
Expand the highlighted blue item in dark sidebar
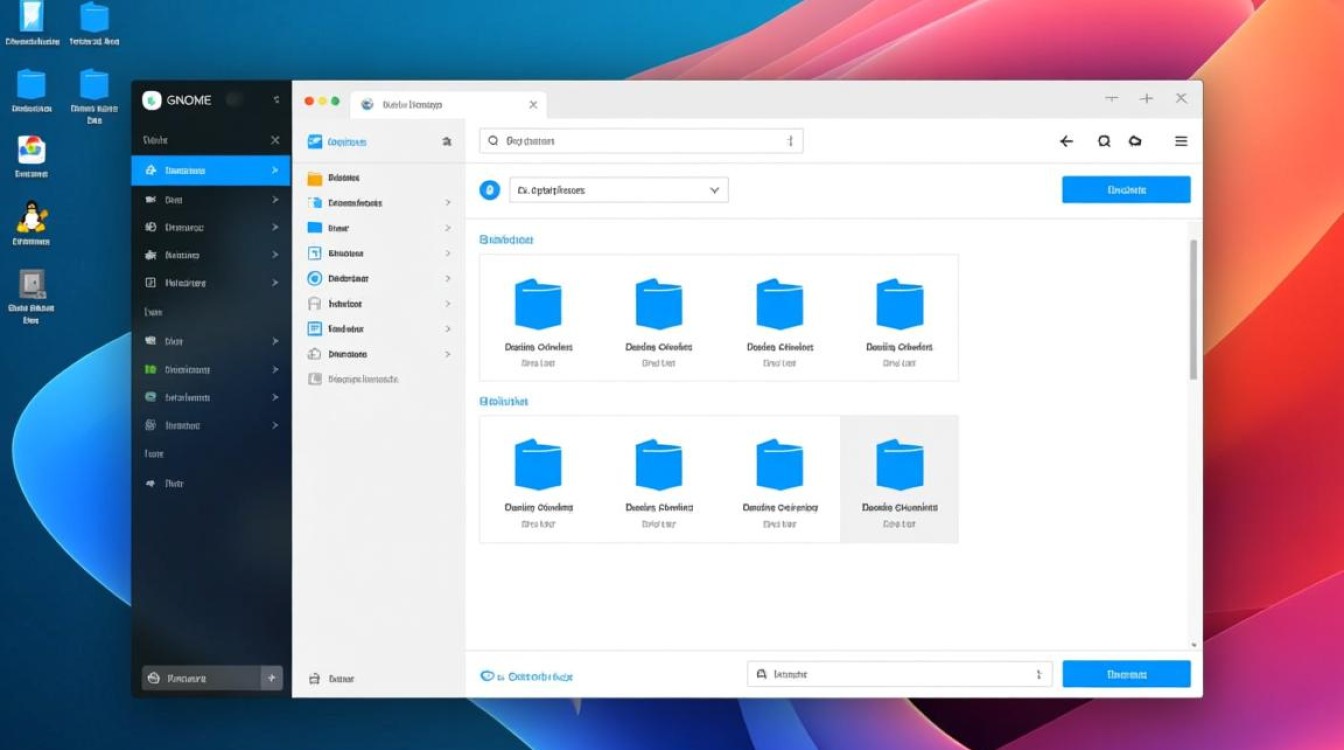point(274,171)
